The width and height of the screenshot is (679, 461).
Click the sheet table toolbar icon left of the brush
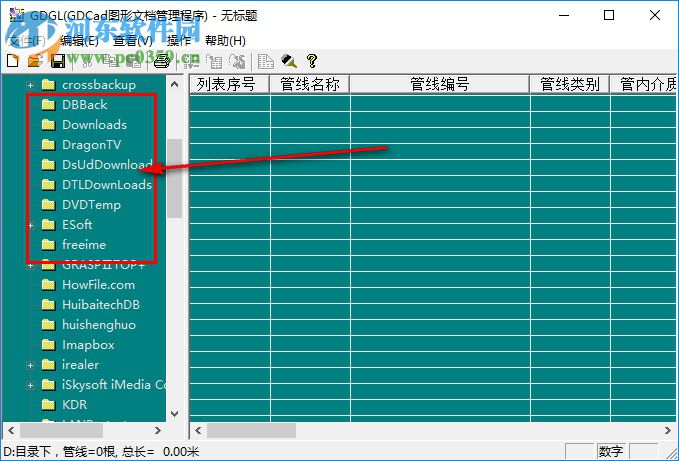tap(265, 61)
